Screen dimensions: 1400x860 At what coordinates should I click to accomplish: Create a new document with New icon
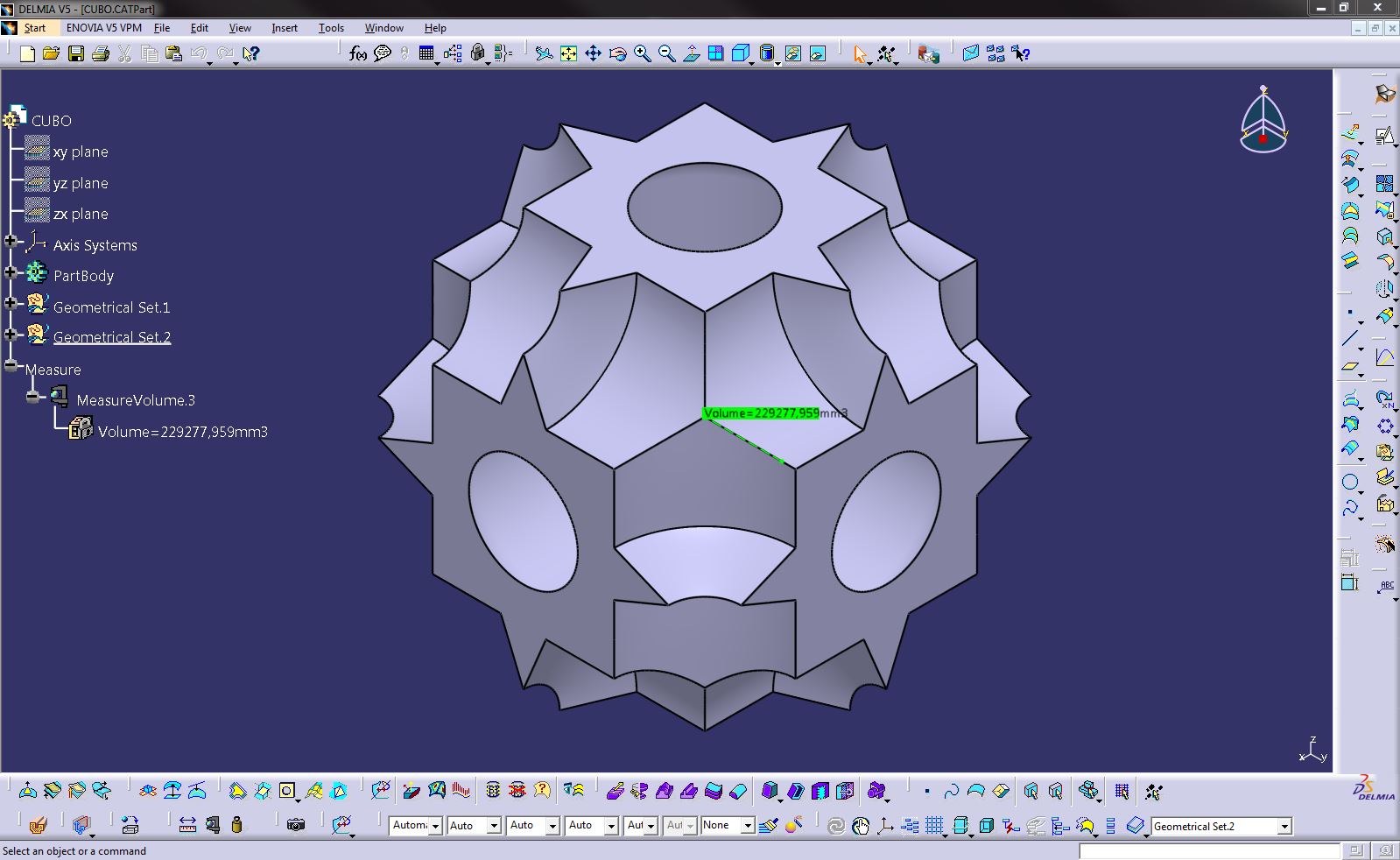pos(27,54)
